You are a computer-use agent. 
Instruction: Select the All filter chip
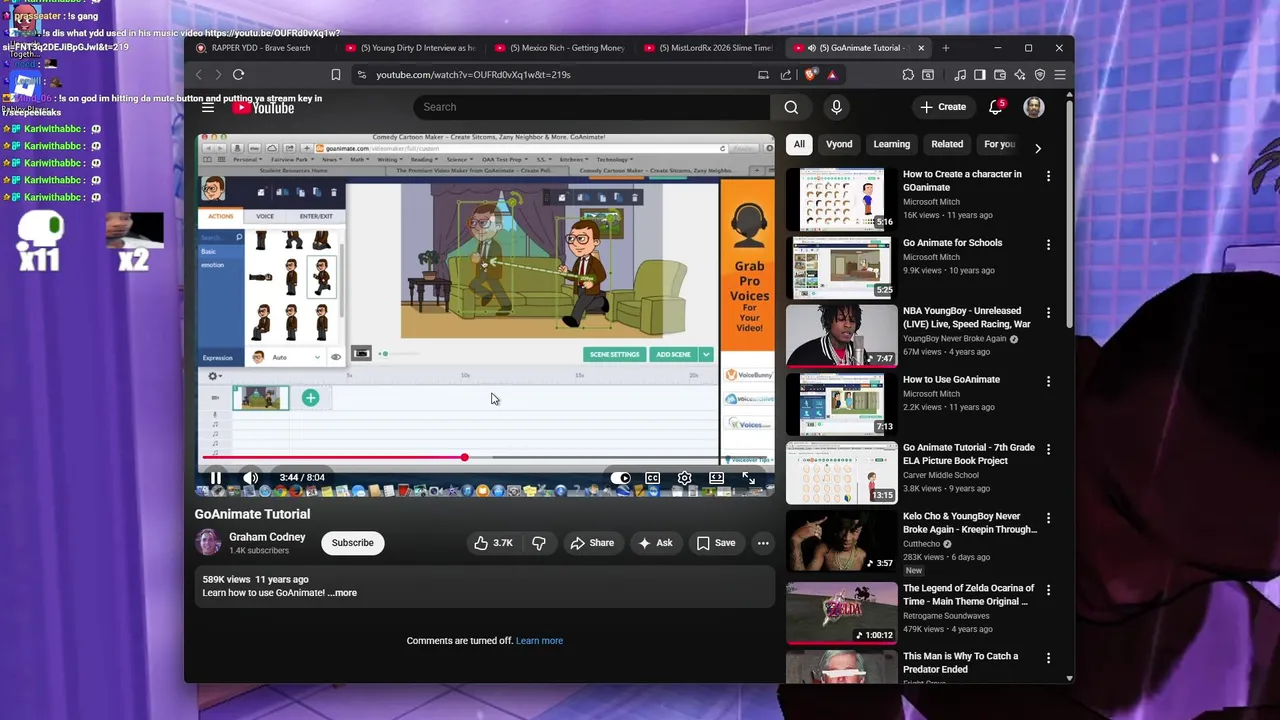799,144
